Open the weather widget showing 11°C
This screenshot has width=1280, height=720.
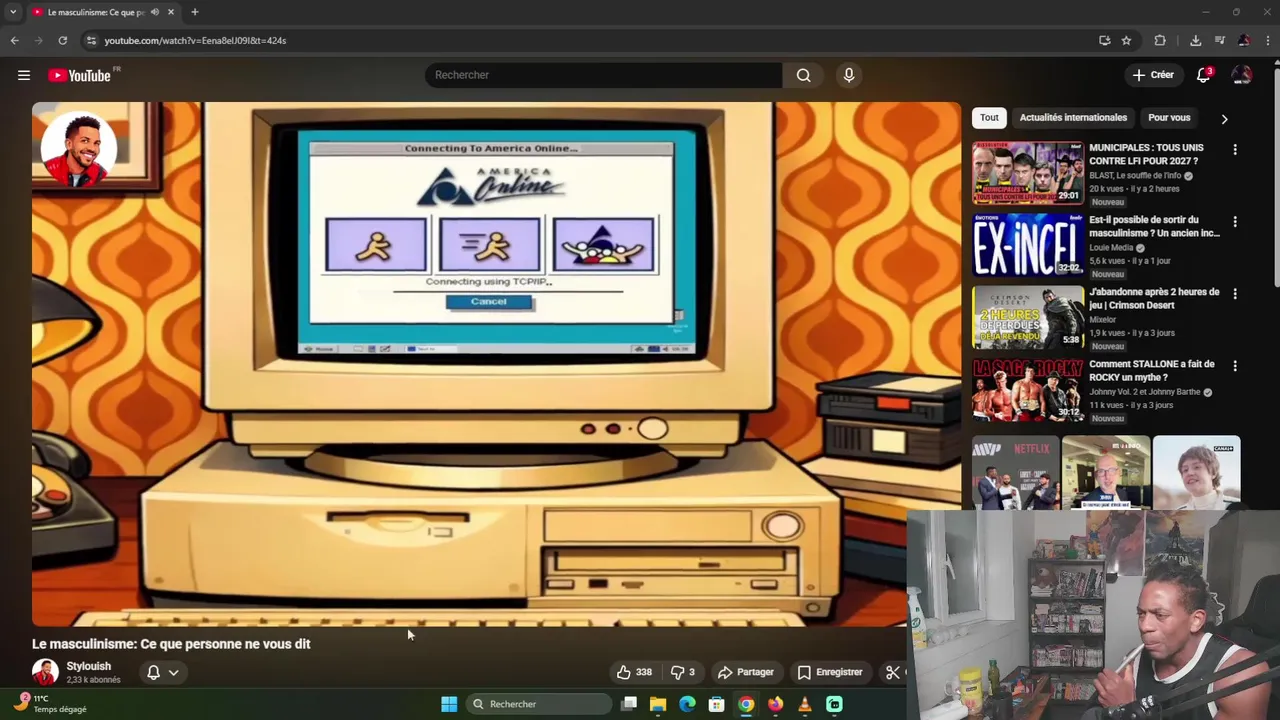[x=50, y=704]
